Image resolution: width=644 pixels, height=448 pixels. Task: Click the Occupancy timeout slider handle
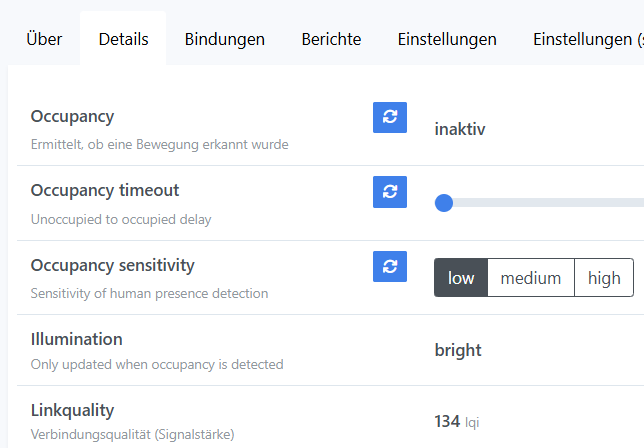[x=444, y=203]
